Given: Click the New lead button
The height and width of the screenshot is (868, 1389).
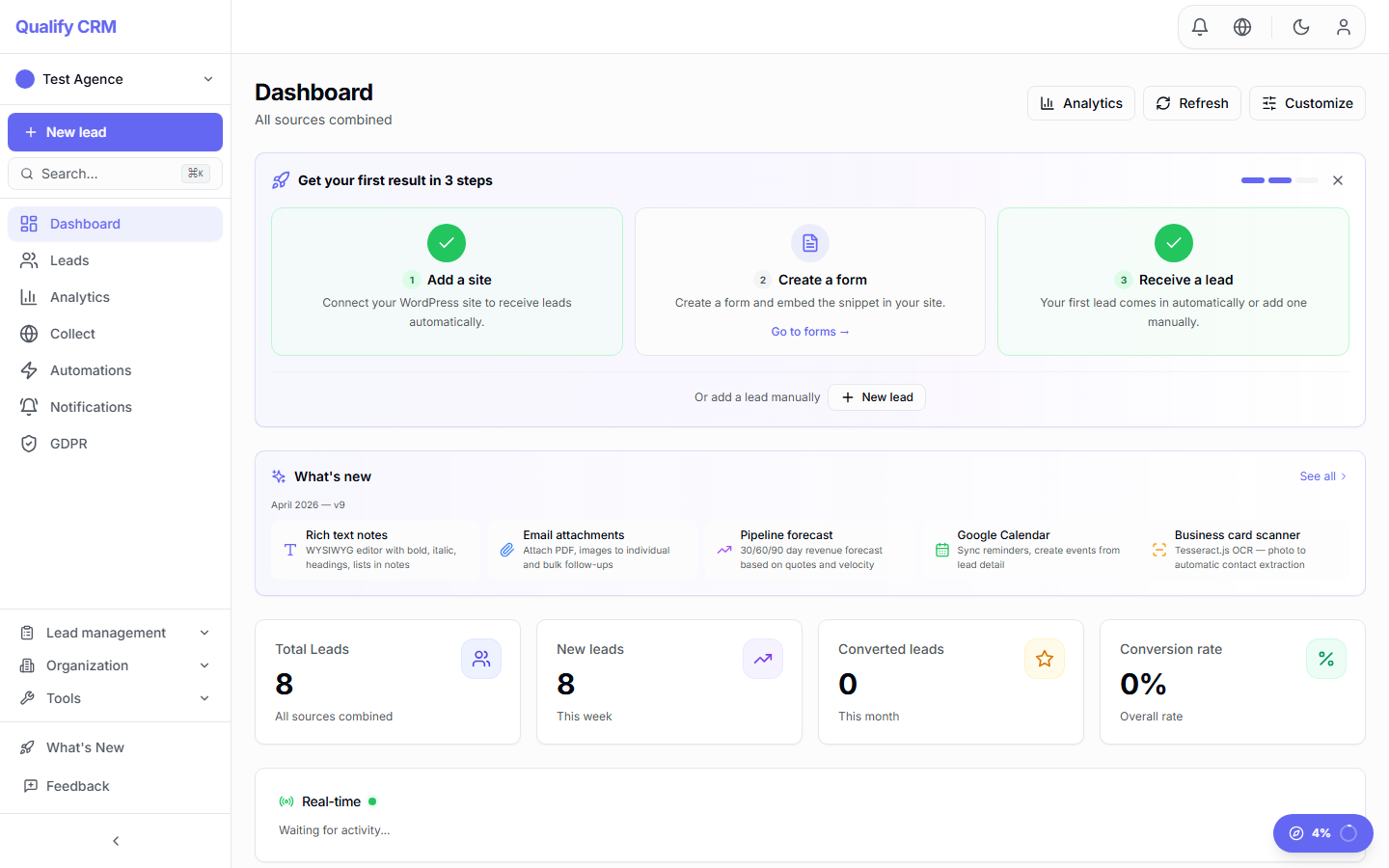Looking at the screenshot, I should pos(115,131).
